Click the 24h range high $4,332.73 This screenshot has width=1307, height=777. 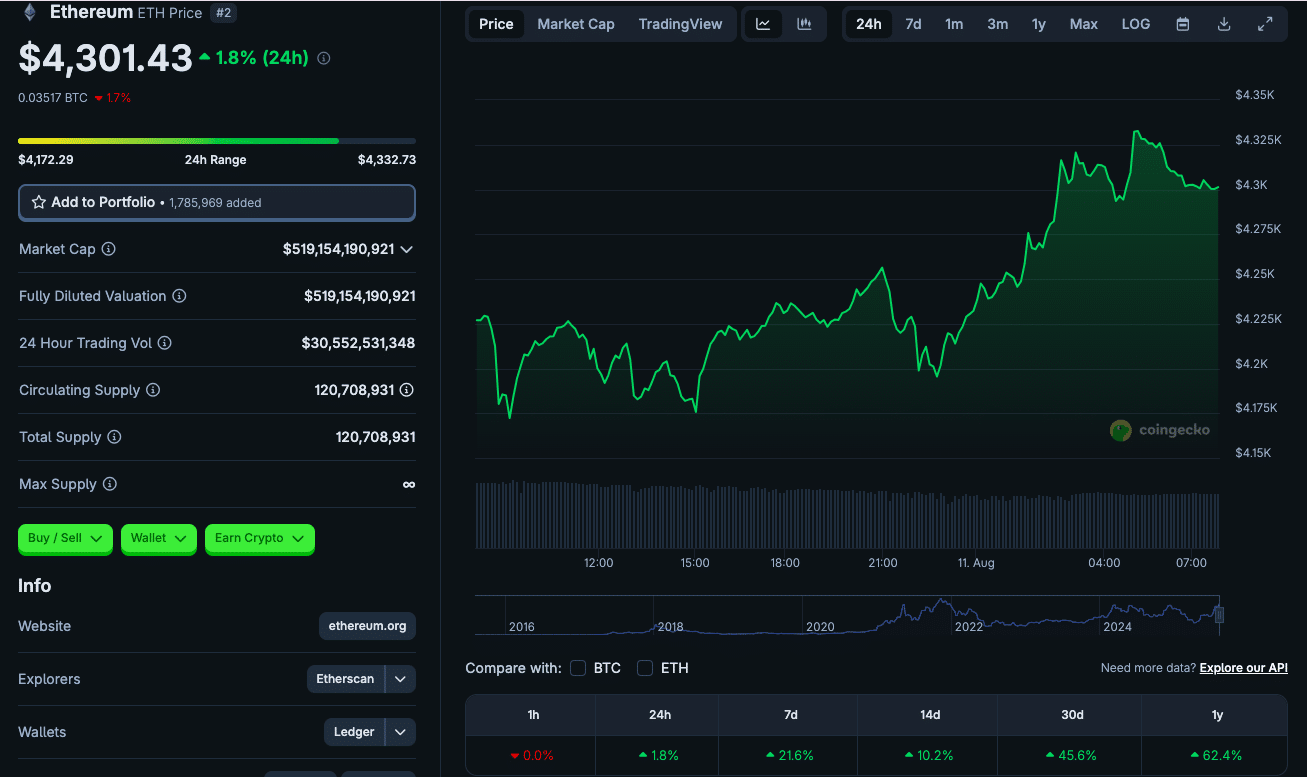[x=387, y=160]
